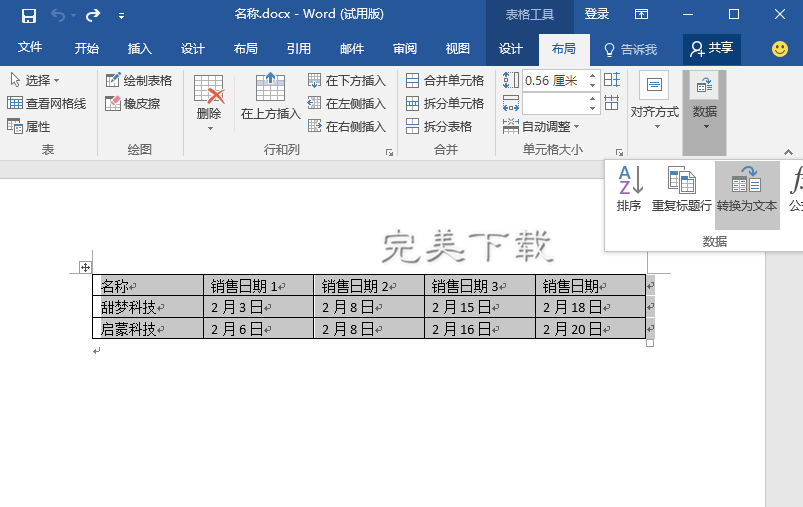
Task: Click the 共享 share button
Action: 712,49
